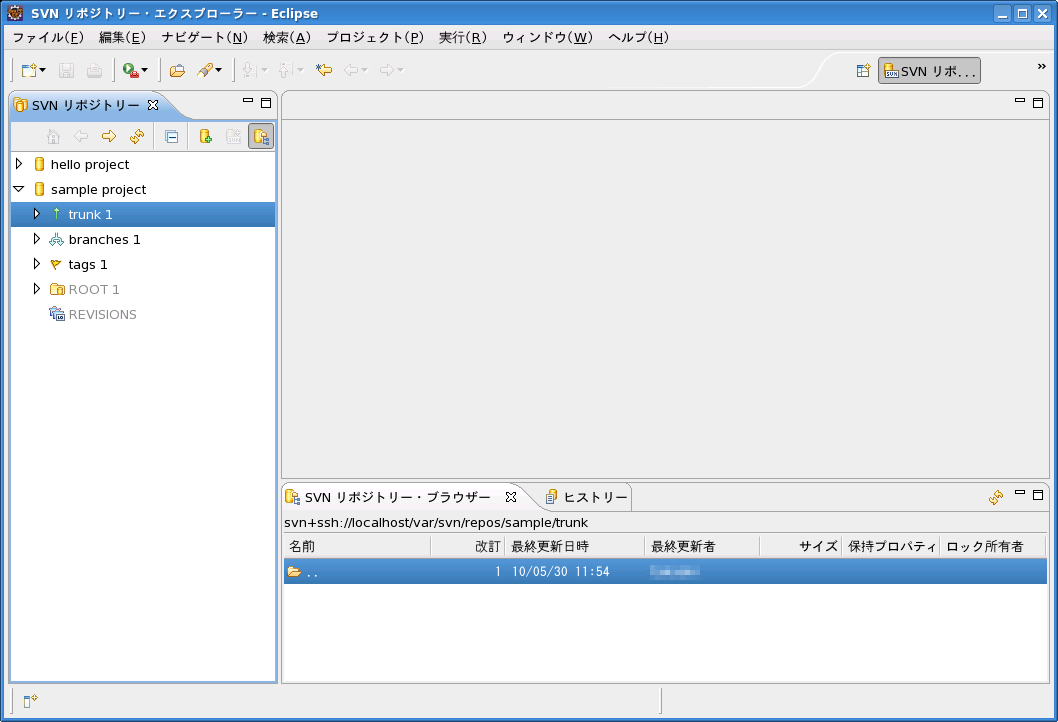The image size is (1058, 722).
Task: Refresh the repository browser panel
Action: (996, 497)
